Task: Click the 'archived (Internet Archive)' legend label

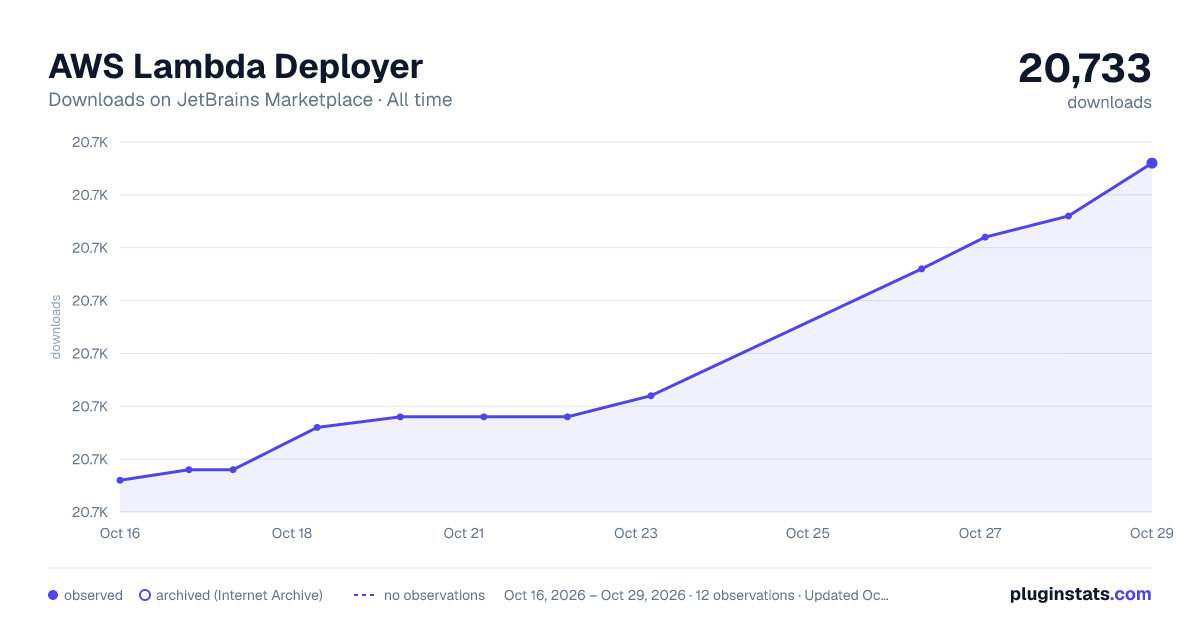Action: (x=239, y=595)
